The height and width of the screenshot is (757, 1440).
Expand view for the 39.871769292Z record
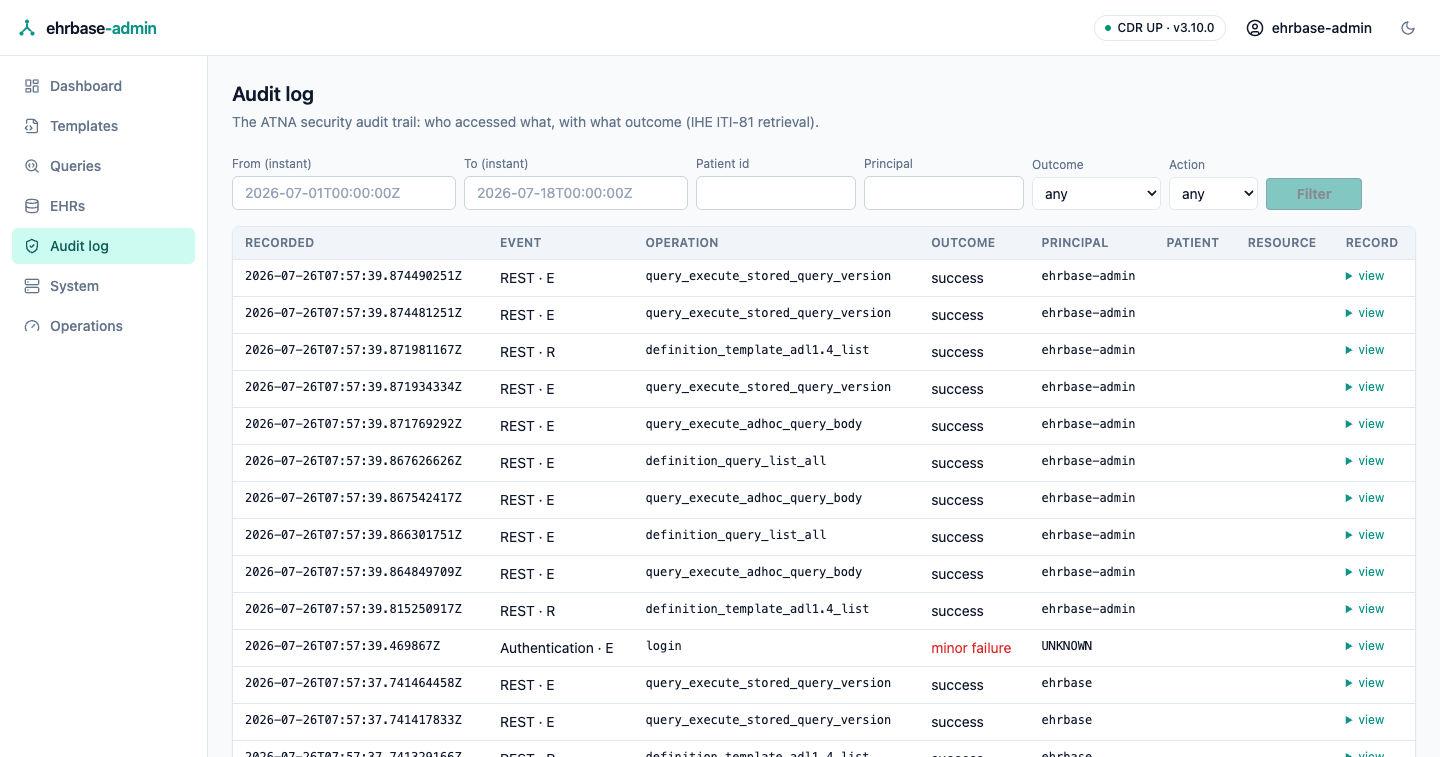pyautogui.click(x=1365, y=424)
